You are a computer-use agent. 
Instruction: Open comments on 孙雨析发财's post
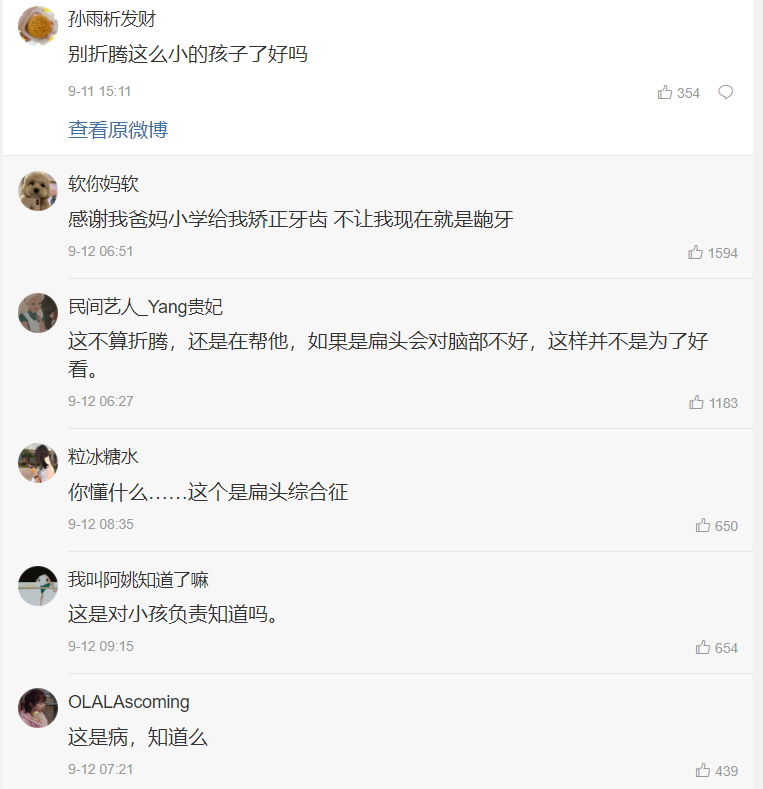click(726, 93)
